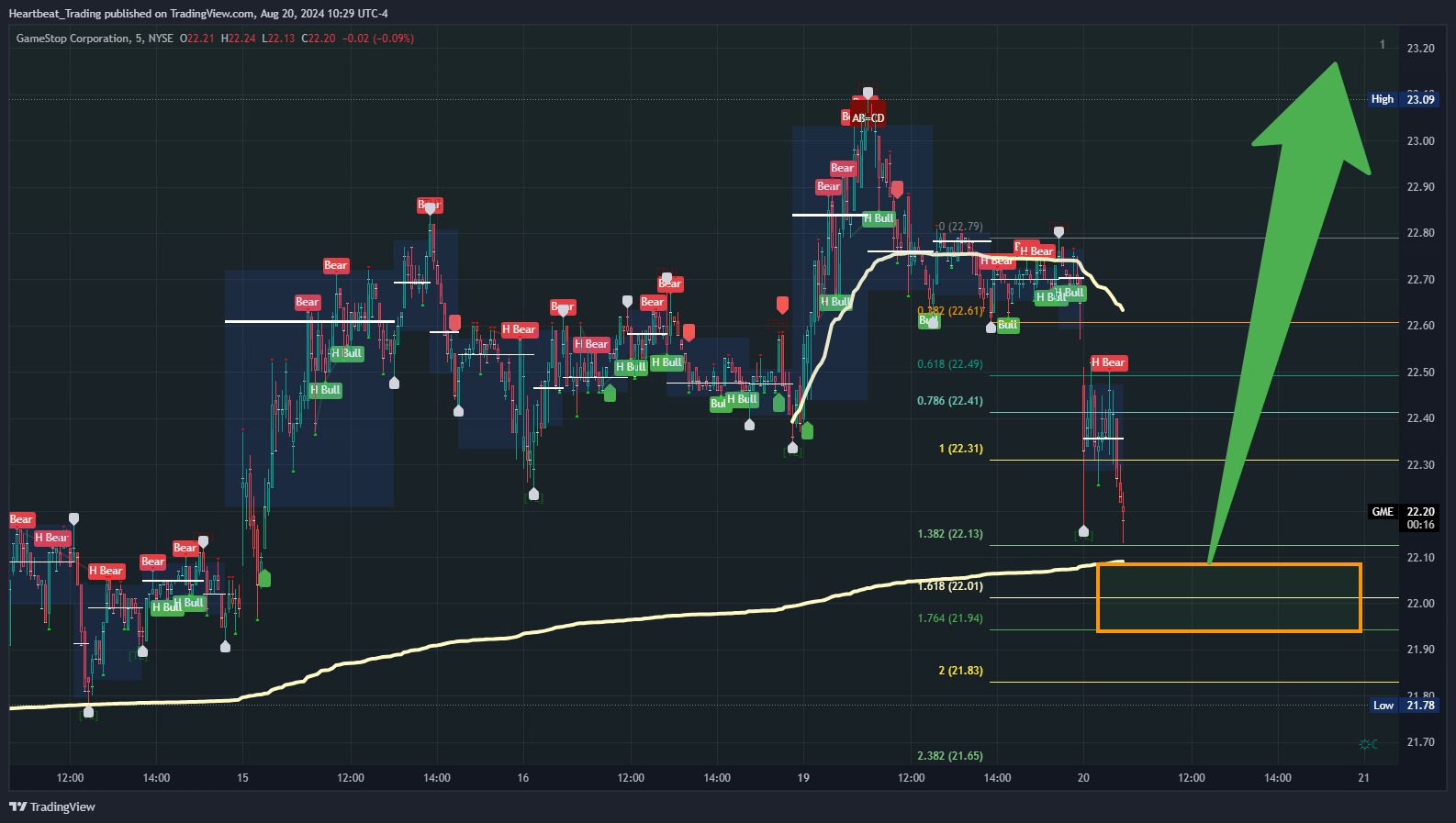Click the 22.80 price axis value
The image size is (1456, 823).
pos(1420,233)
